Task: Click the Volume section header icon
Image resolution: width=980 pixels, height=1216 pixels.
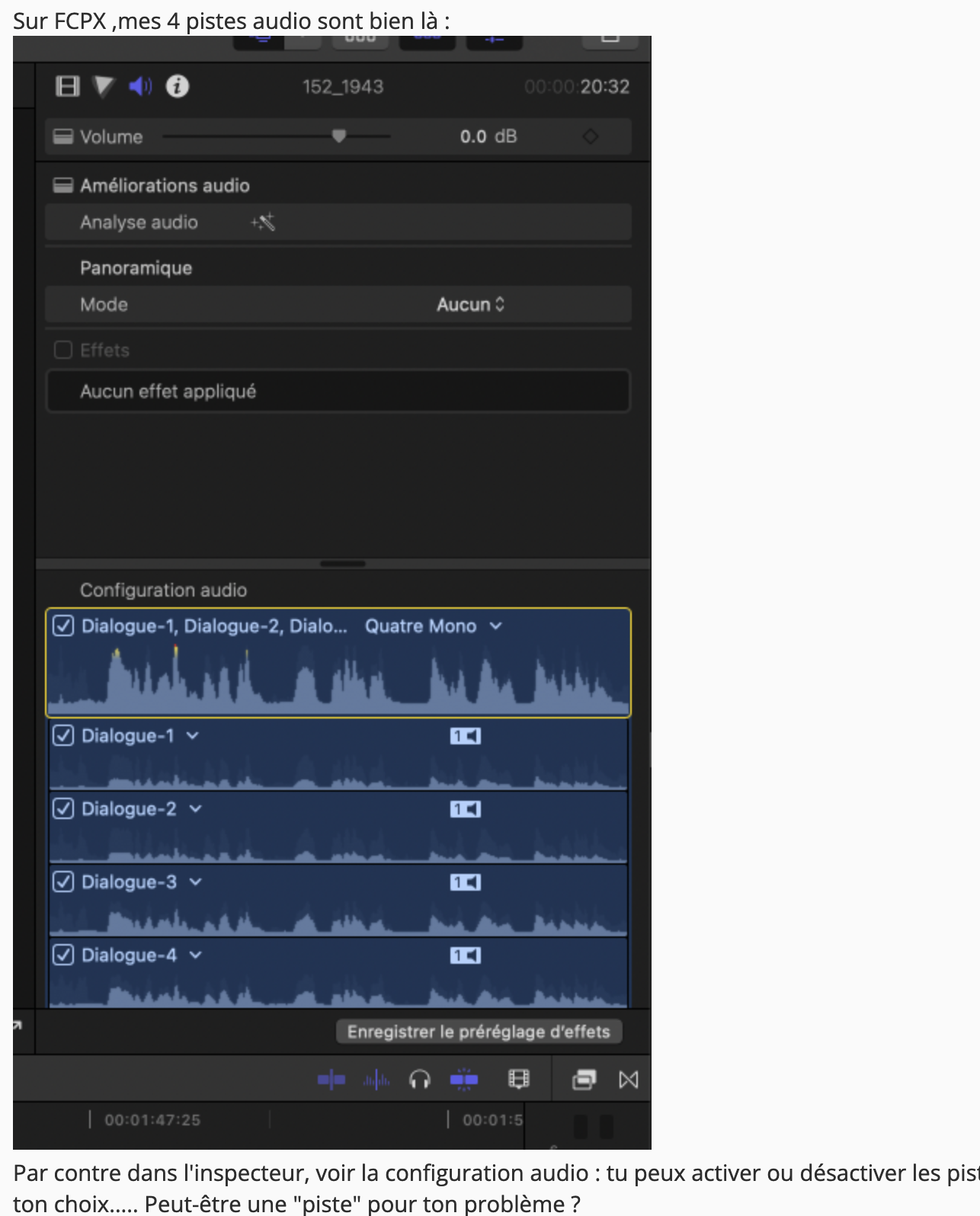Action: point(63,136)
